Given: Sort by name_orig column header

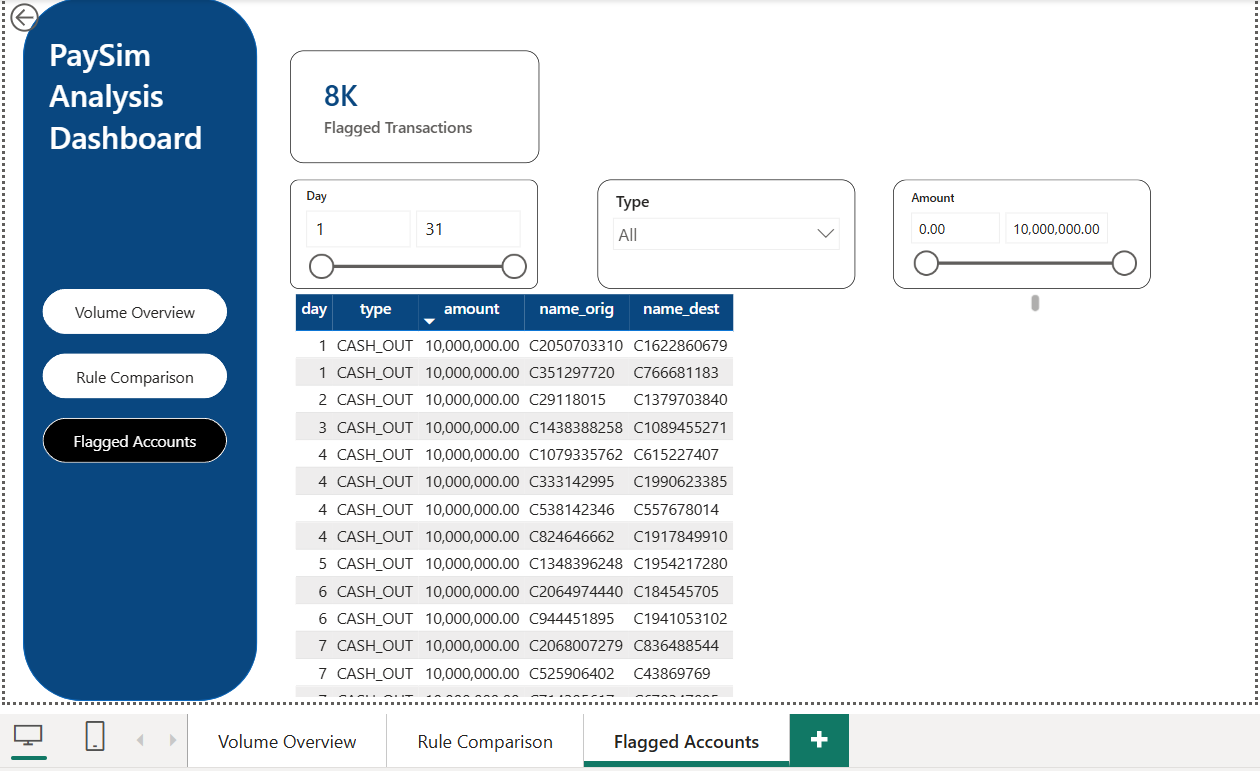Looking at the screenshot, I should pyautogui.click(x=577, y=310).
